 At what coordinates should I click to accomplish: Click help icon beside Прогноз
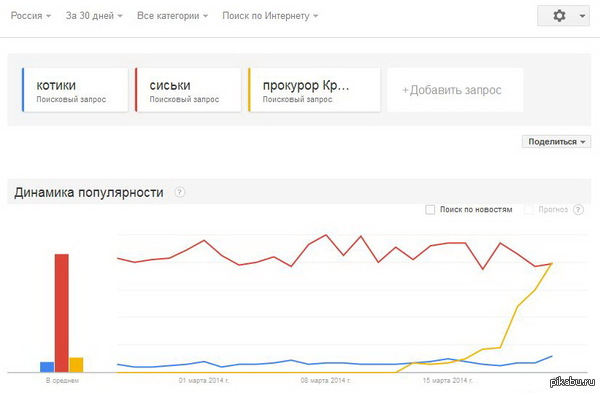click(x=578, y=210)
